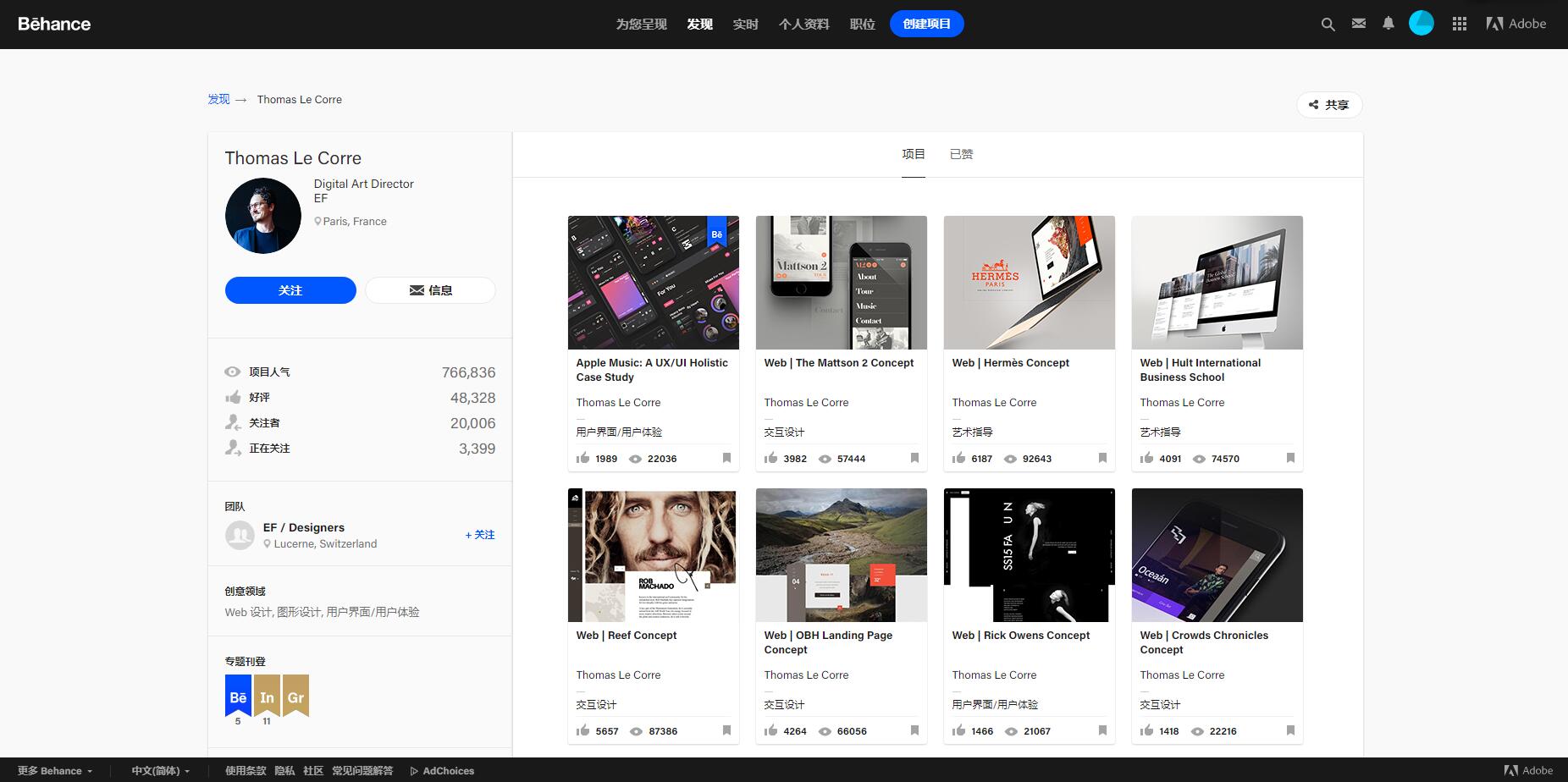
Task: Bookmark the Apple Music case study project
Action: (726, 458)
